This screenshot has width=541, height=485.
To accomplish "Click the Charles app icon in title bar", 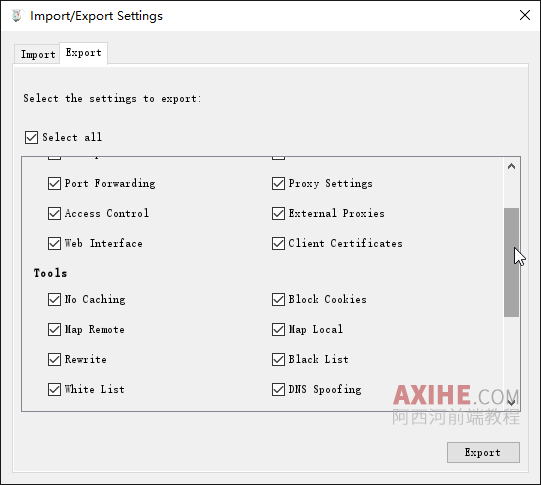I will 17,16.
